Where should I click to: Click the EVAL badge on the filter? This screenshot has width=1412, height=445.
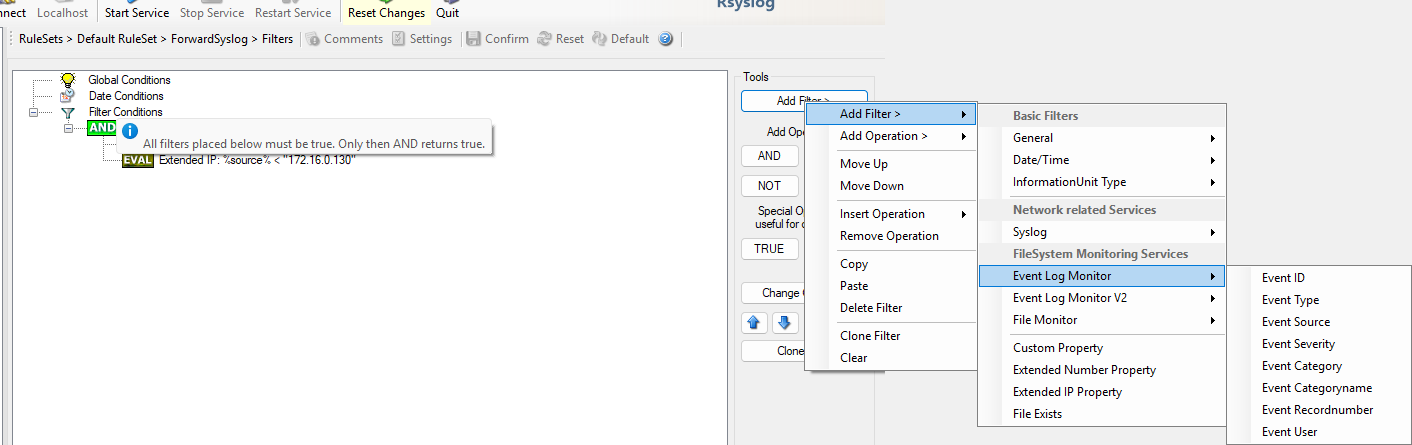pos(138,160)
